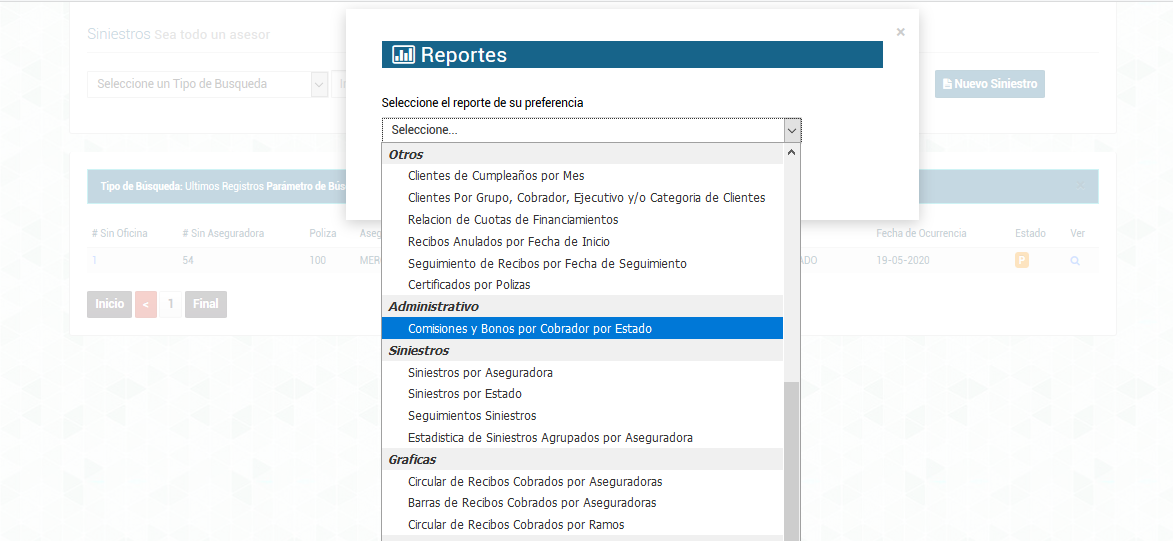Close the Reportes modal with X

[x=900, y=32]
